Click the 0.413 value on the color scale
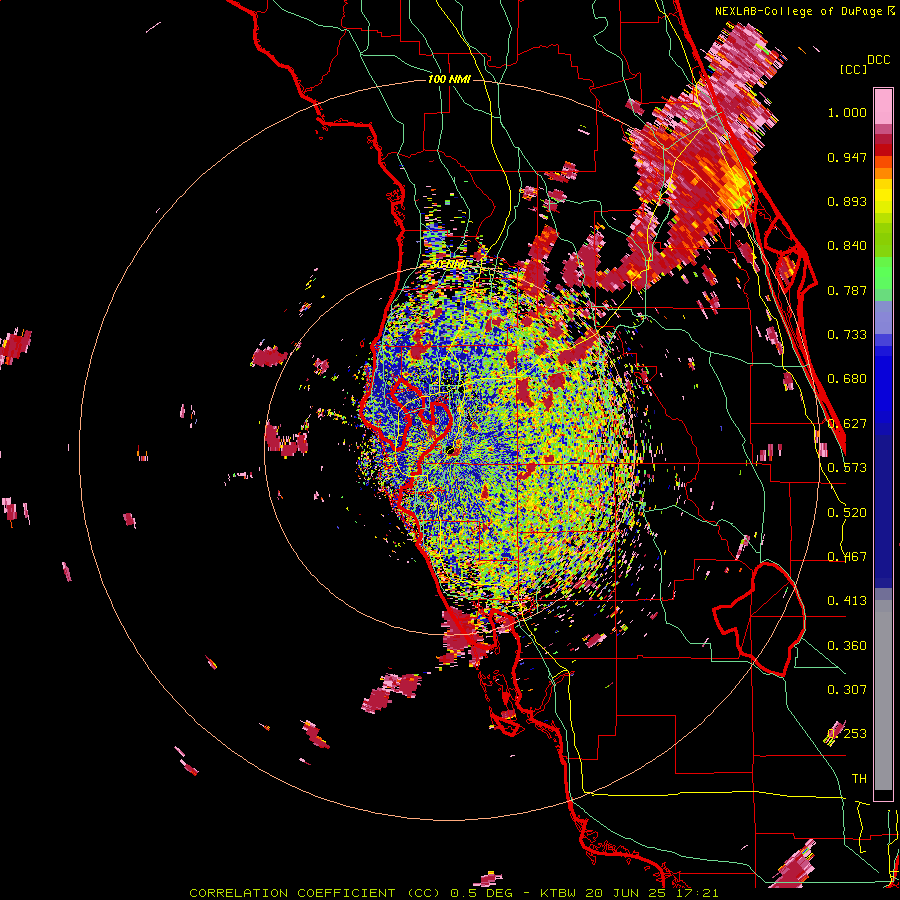 click(x=847, y=601)
